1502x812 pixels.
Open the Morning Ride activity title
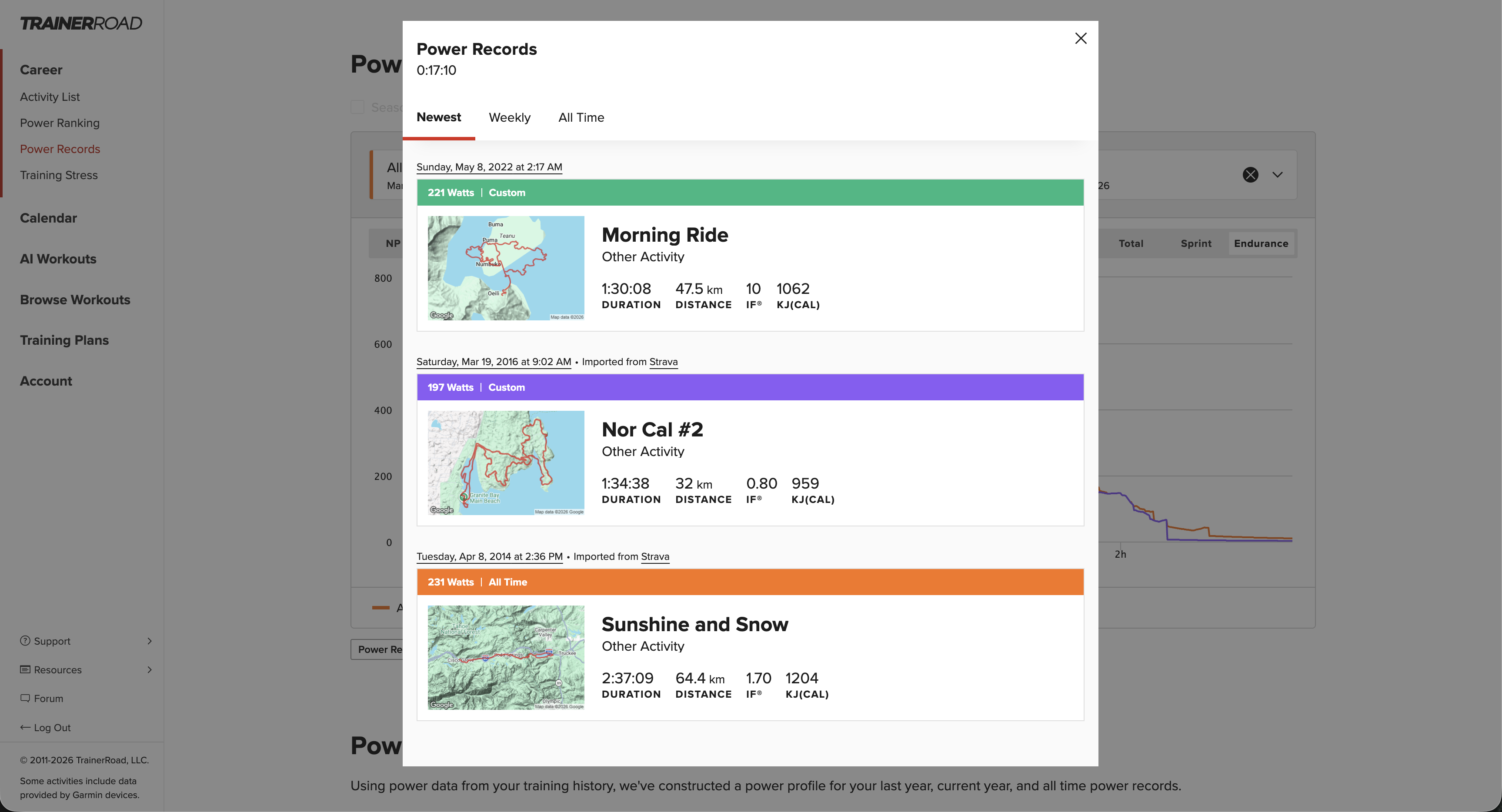[665, 235]
